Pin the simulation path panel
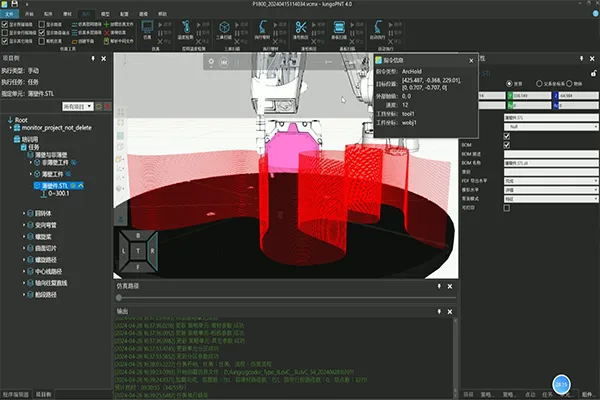This screenshot has width=600, height=400. pos(439,286)
